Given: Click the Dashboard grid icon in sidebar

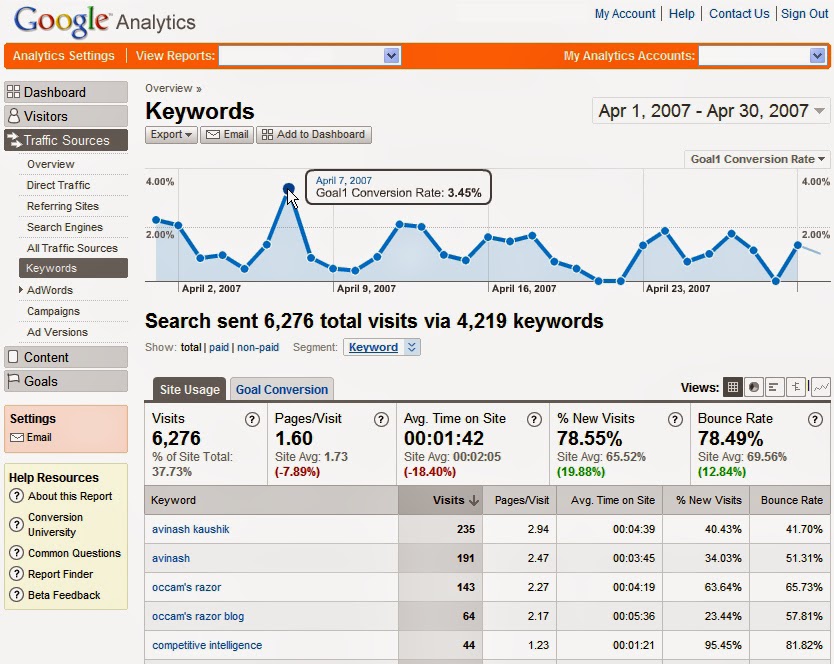Looking at the screenshot, I should [13, 92].
